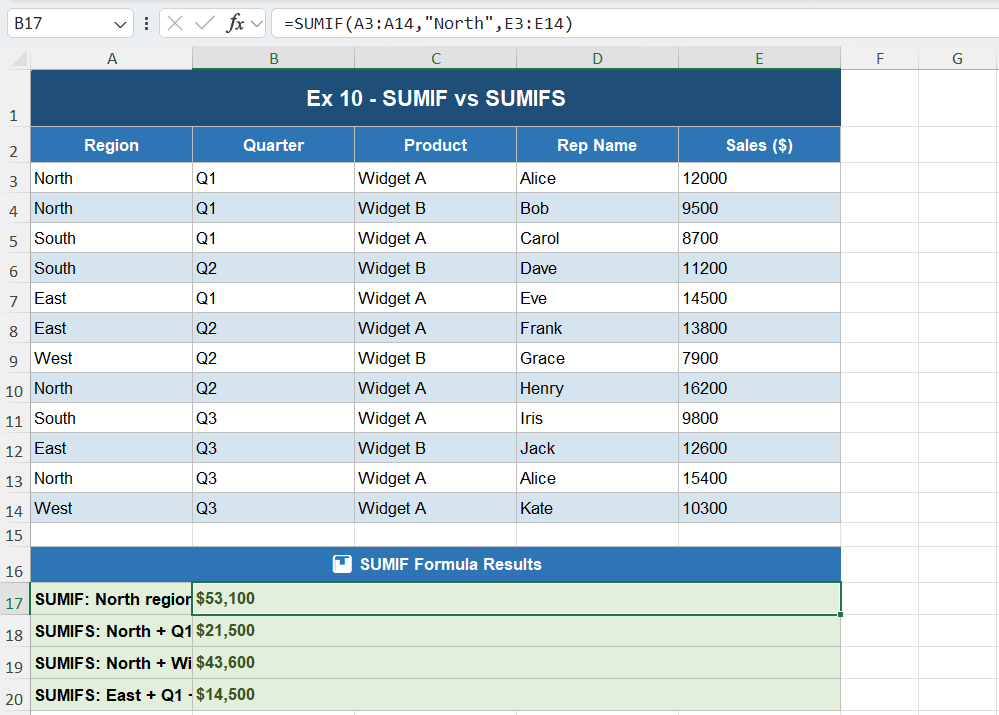999x715 pixels.
Task: Click the Cancel (X) formula entry icon
Action: (175, 24)
